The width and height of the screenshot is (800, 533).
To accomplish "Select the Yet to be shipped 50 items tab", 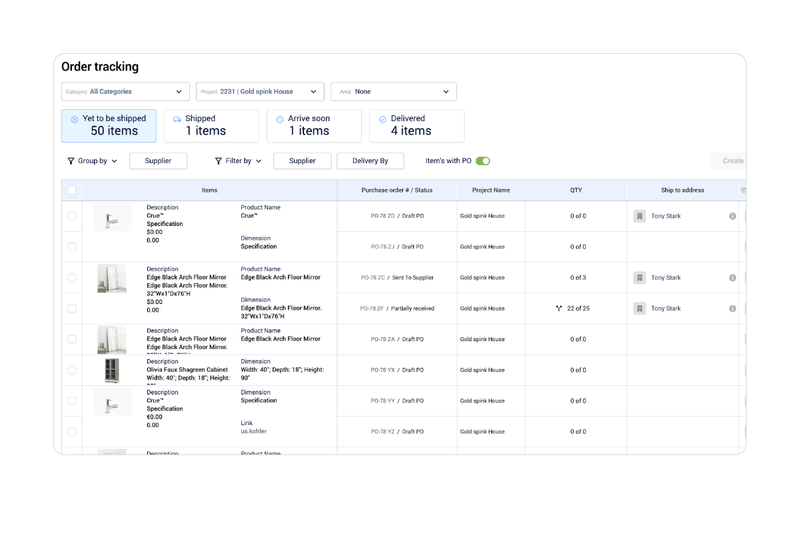I will coord(109,125).
